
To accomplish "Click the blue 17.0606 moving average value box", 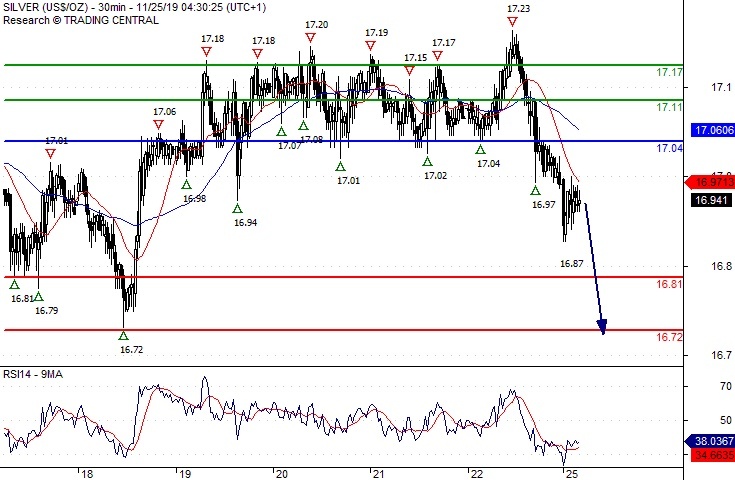I will point(713,130).
